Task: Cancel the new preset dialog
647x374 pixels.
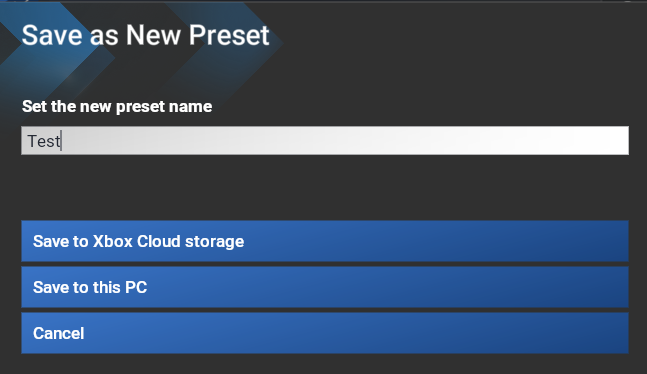Action: [x=325, y=333]
